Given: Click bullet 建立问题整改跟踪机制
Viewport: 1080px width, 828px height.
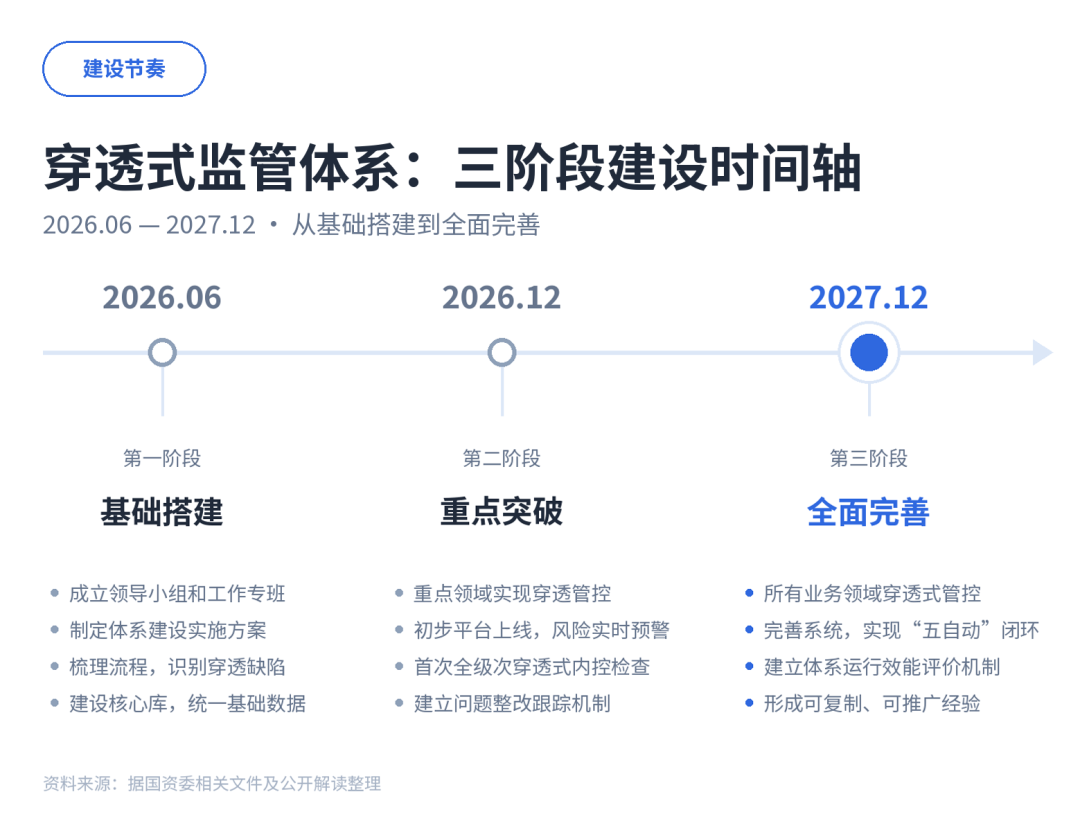Looking at the screenshot, I should [x=512, y=703].
